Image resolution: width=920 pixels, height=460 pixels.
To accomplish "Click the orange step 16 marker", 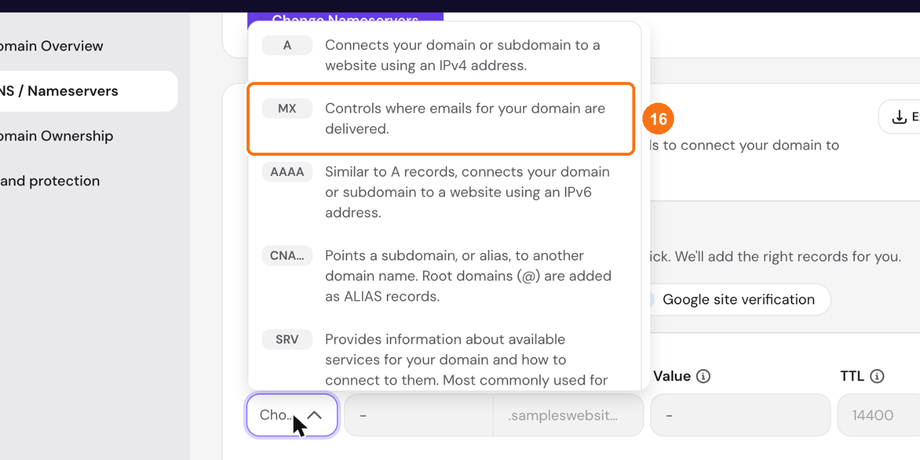I will (658, 119).
